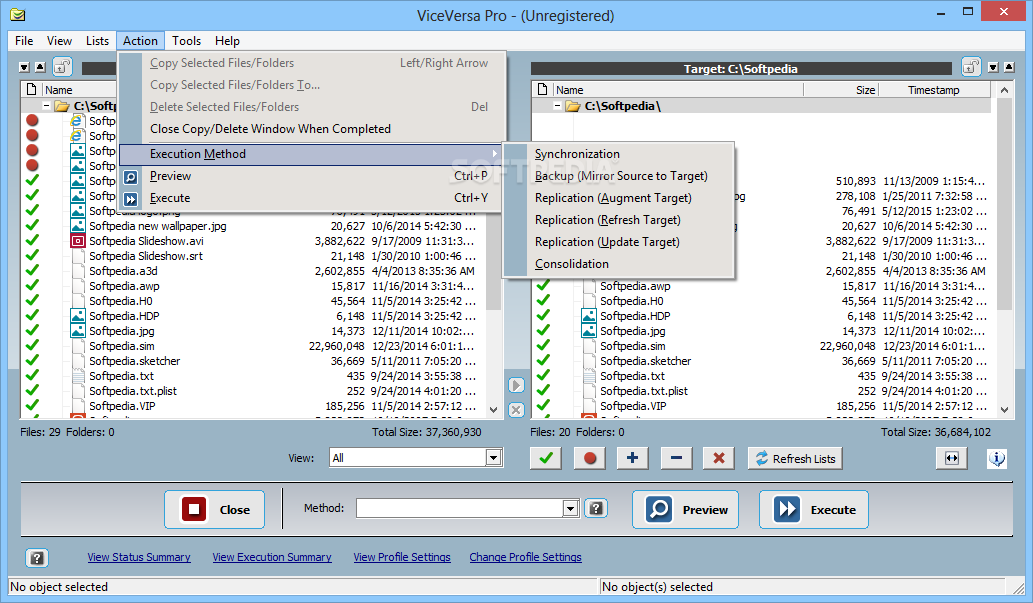The height and width of the screenshot is (603, 1033).
Task: Open the Help menu
Action: coord(227,41)
